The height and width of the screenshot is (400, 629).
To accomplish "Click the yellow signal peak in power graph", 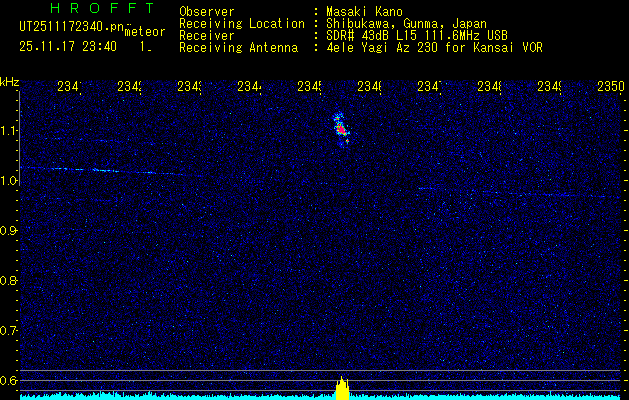I will [342, 388].
